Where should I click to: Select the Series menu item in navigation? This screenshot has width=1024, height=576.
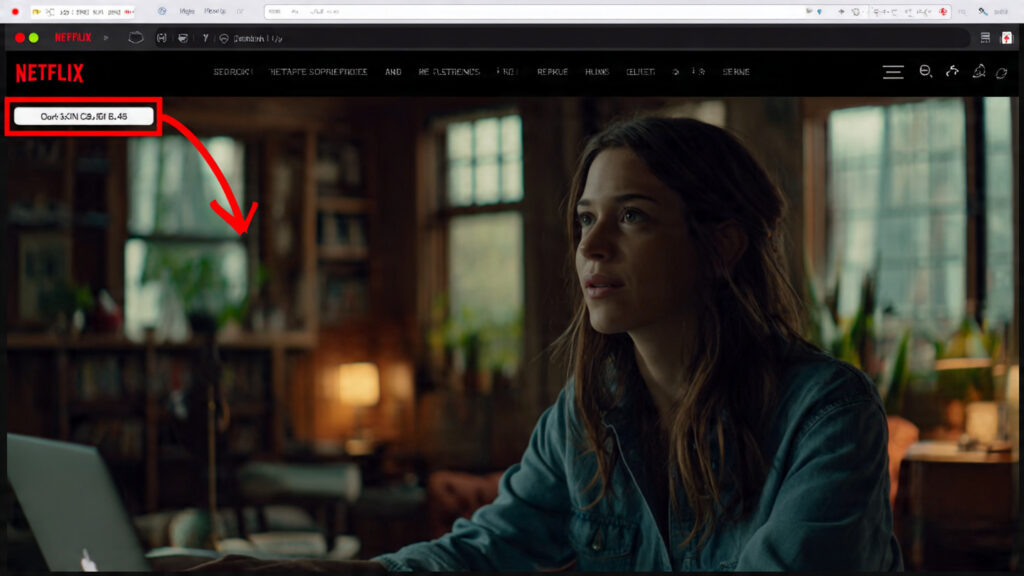(738, 71)
